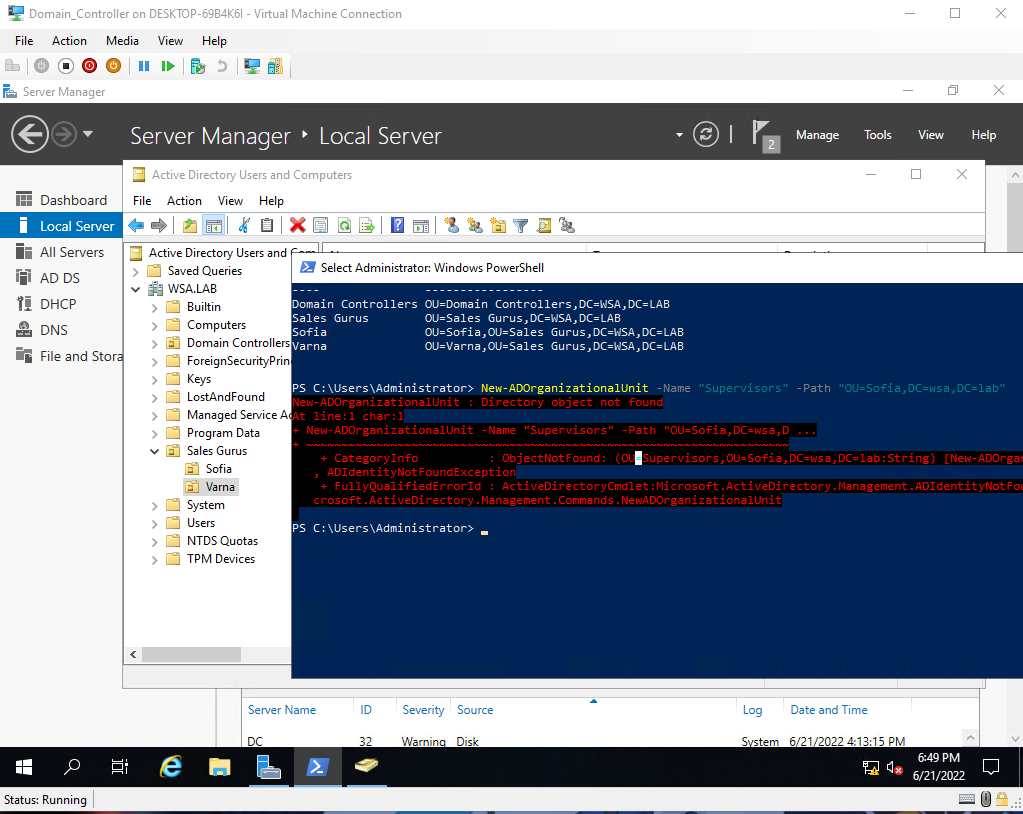Click the orange VM Save button
1023x814 pixels.
[114, 66]
